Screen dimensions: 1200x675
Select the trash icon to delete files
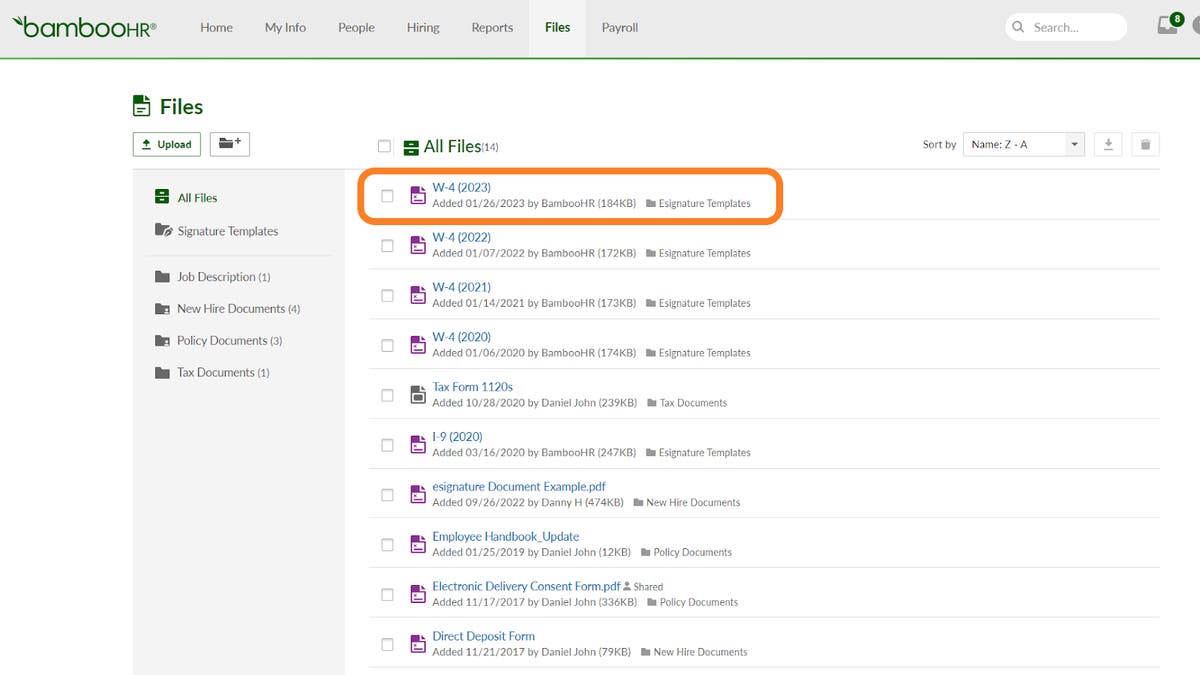pos(1145,144)
